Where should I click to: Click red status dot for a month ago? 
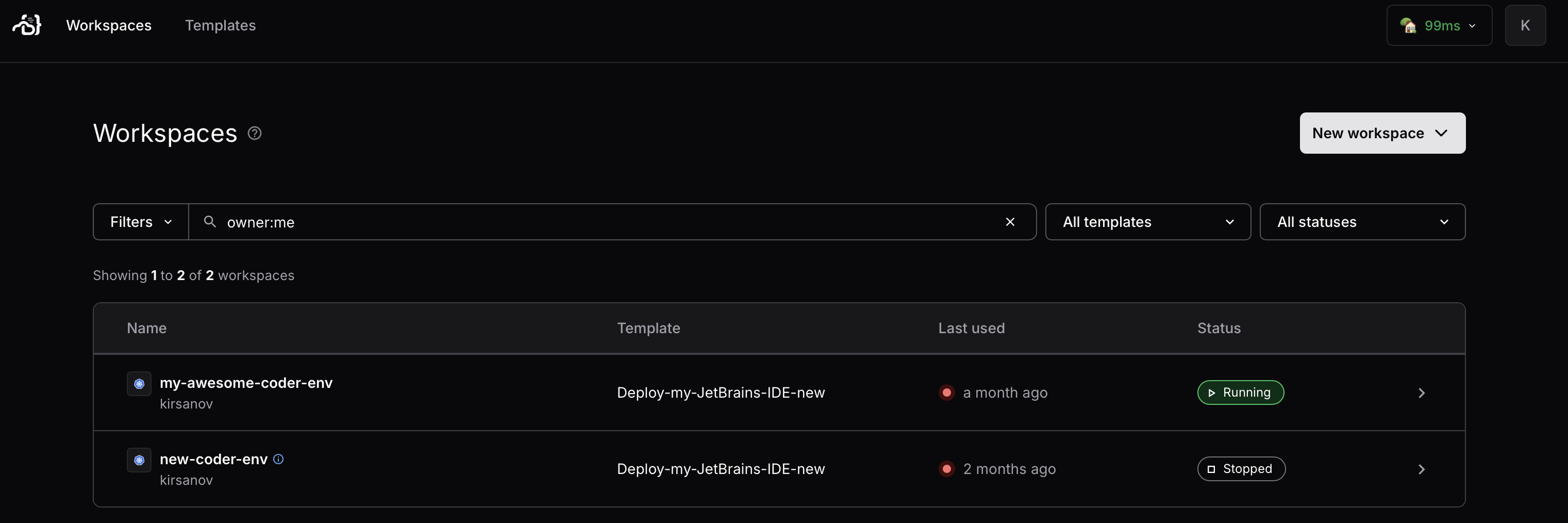pyautogui.click(x=946, y=393)
